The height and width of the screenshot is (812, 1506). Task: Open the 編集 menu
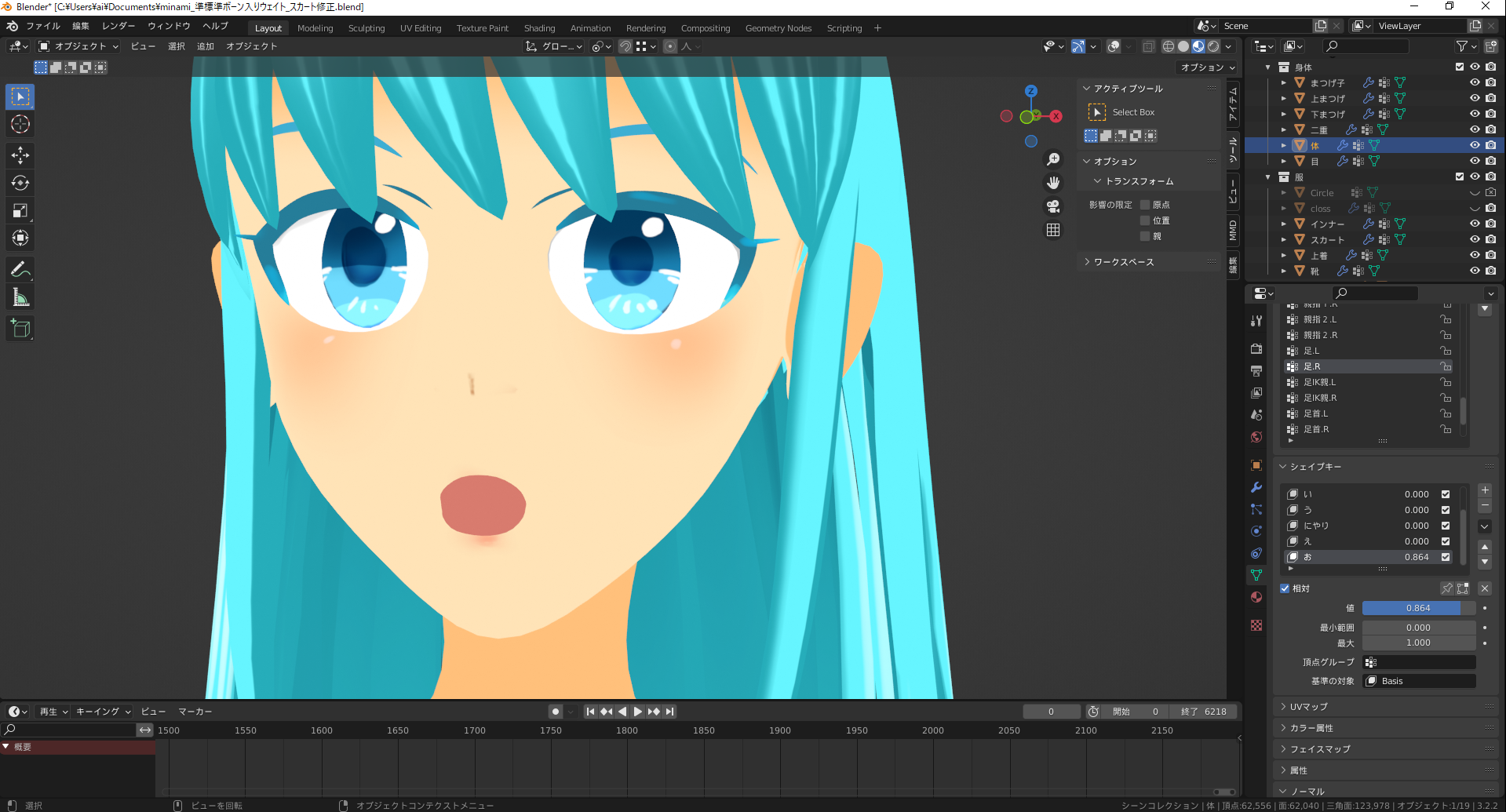pyautogui.click(x=81, y=26)
